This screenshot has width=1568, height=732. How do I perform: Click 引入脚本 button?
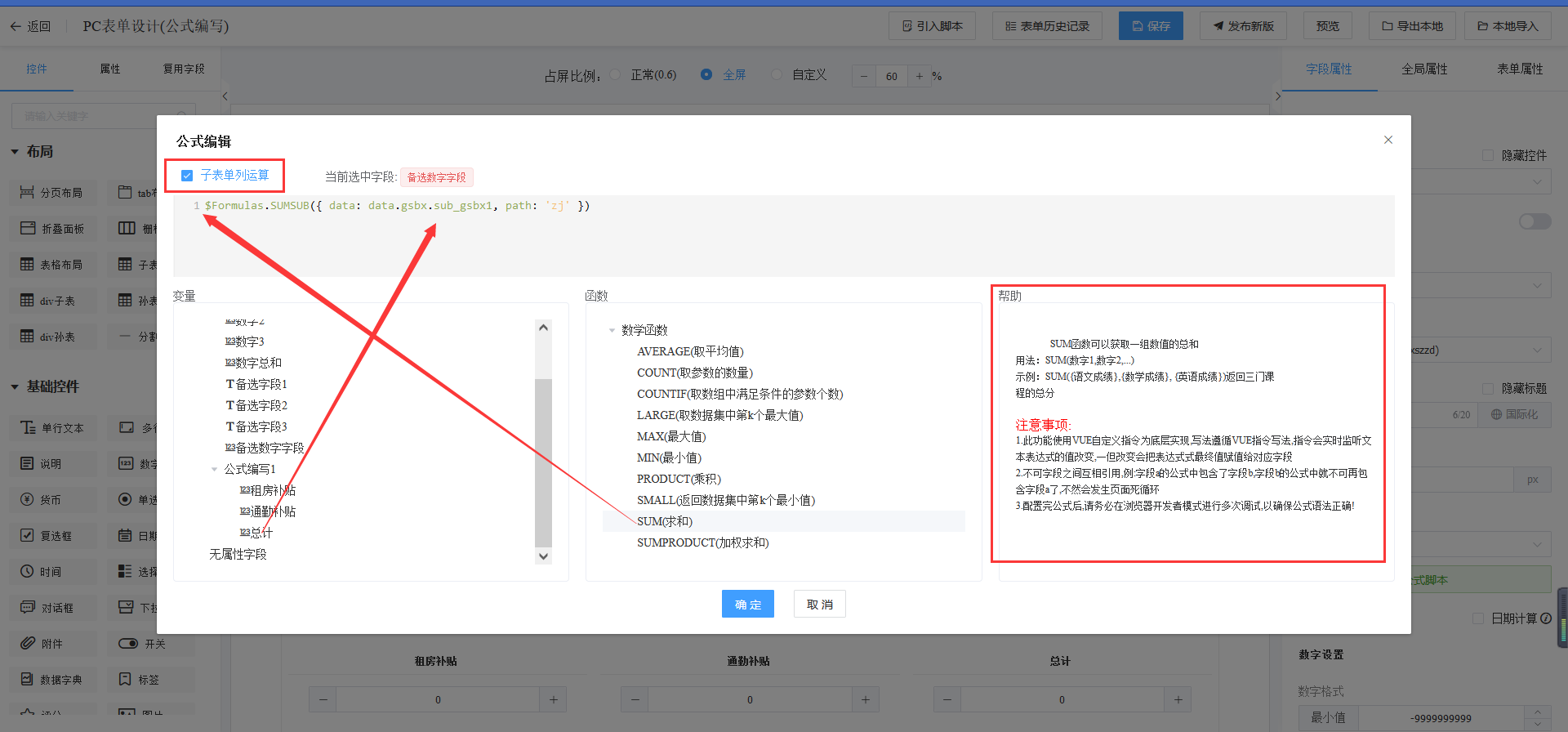point(933,26)
